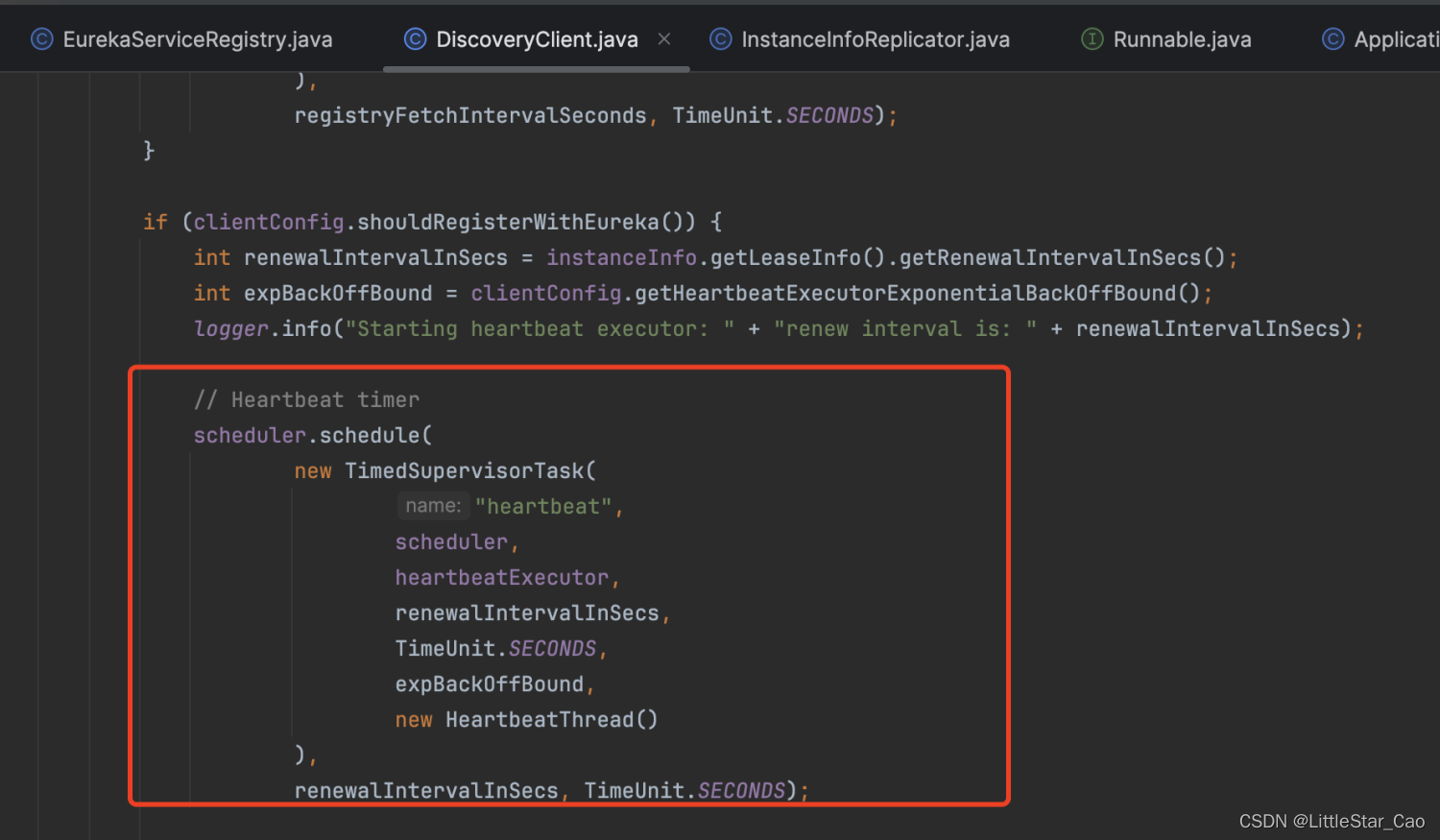Click 'HeartbeatThread()' constructor call
Image resolution: width=1440 pixels, height=840 pixels.
(x=552, y=719)
